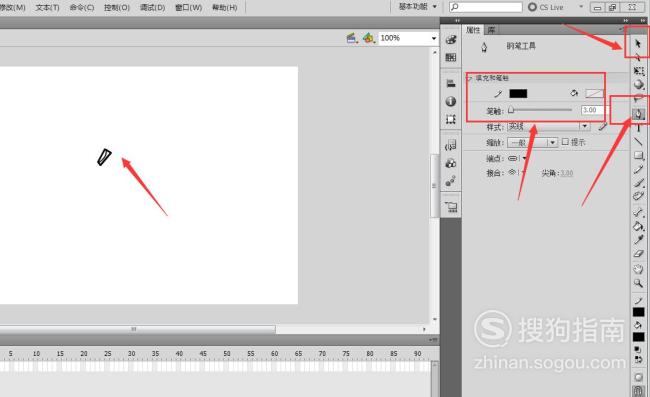Open the 样式 stroke style dropdown
650x397 pixels.
click(x=584, y=126)
